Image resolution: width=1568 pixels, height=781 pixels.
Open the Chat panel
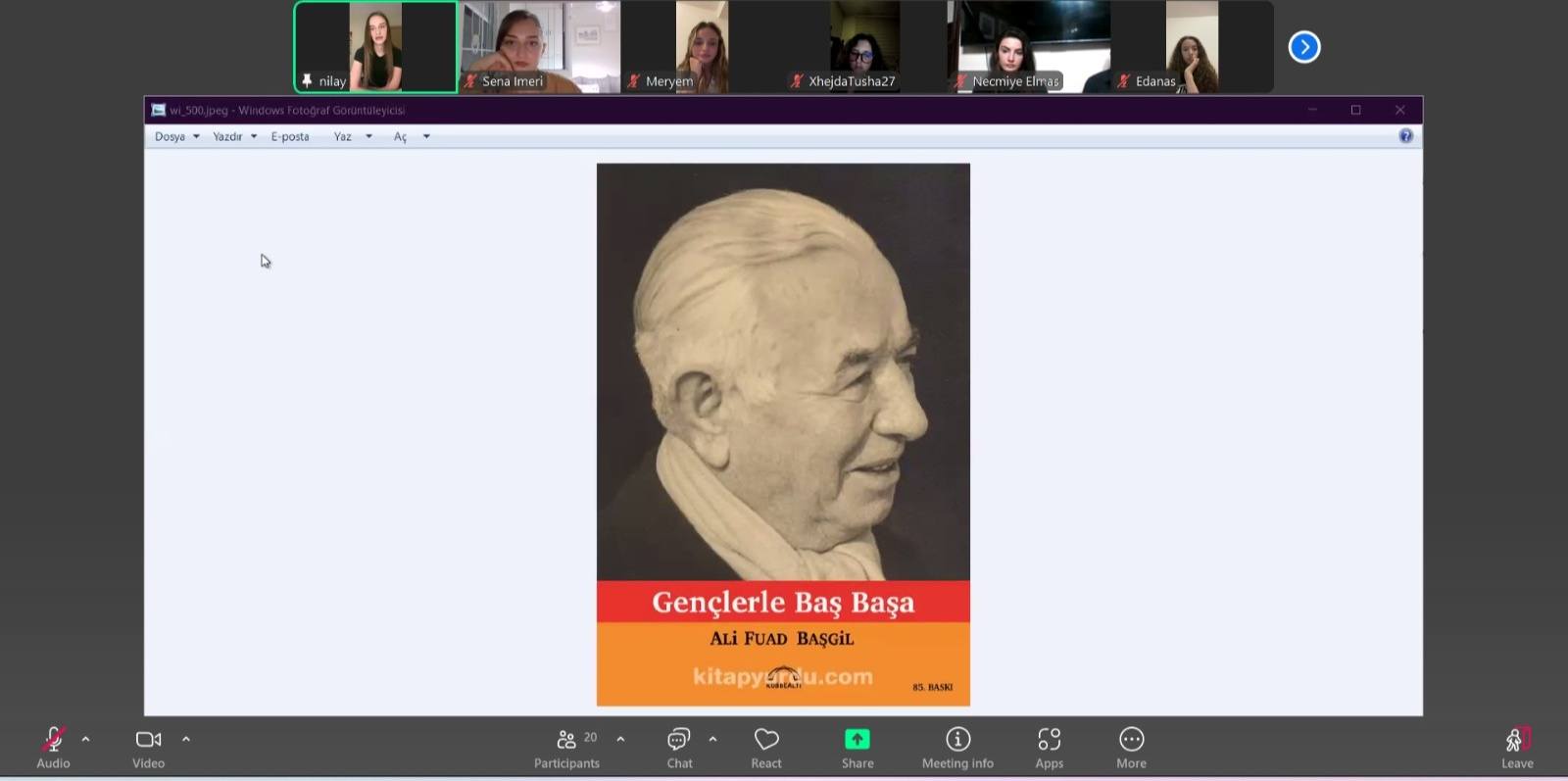click(679, 749)
